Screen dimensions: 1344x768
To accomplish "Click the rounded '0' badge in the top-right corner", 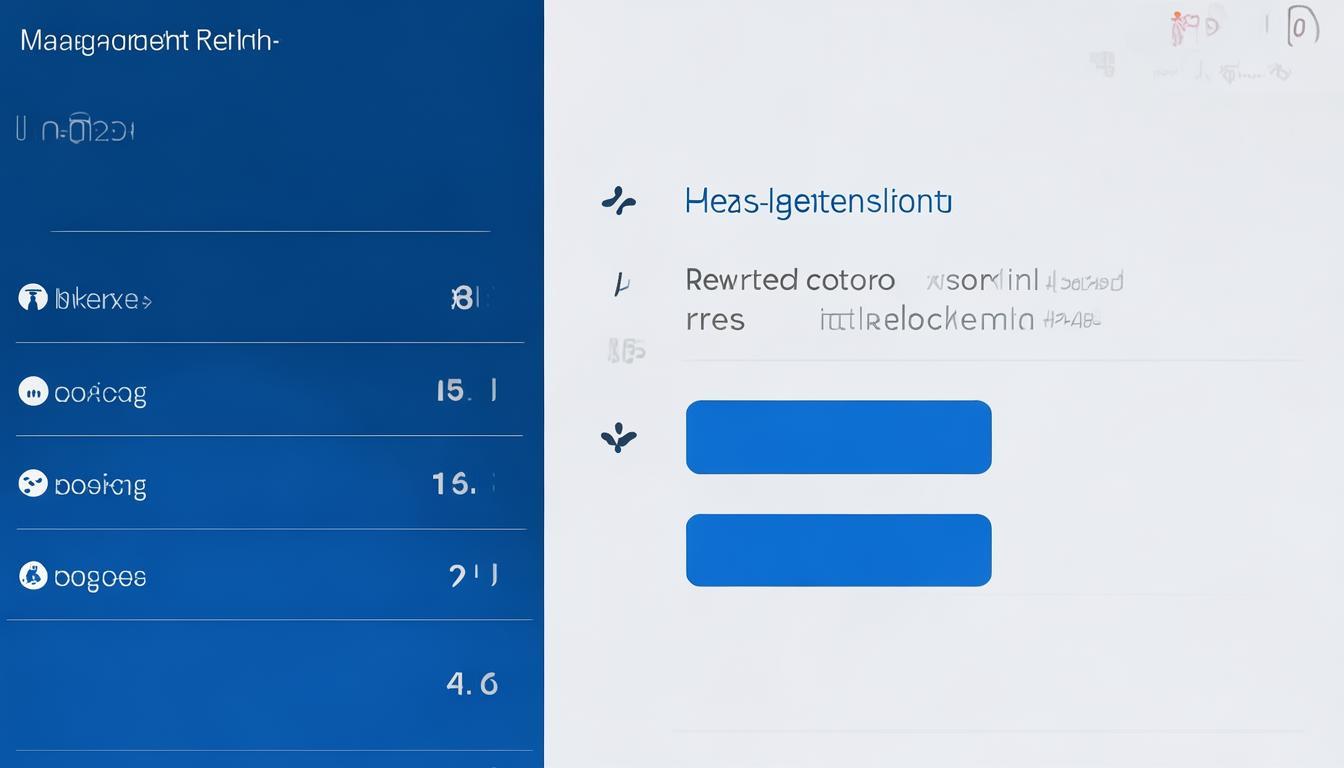I will (x=1298, y=27).
